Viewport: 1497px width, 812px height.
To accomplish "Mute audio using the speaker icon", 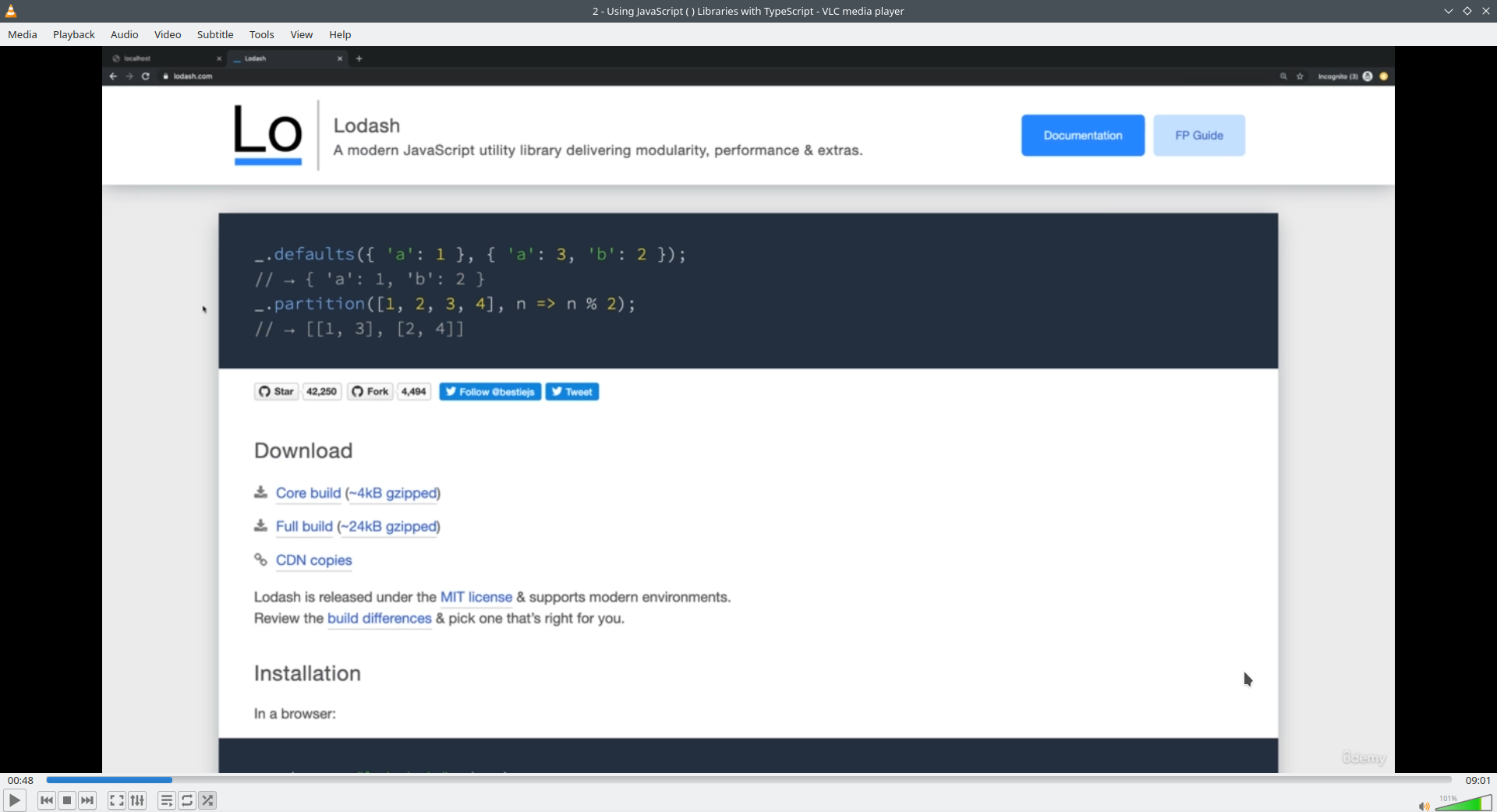I will tap(1424, 806).
